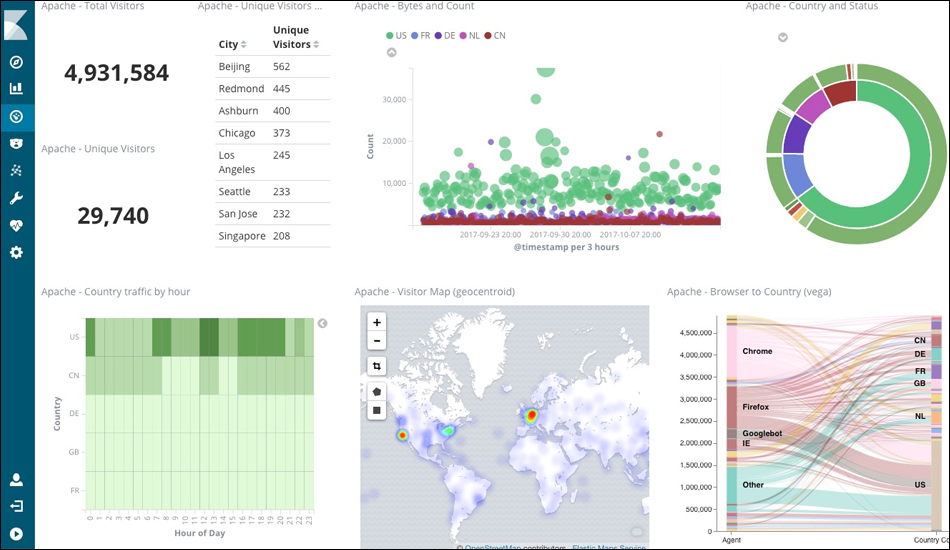Viewport: 950px width, 550px height.
Task: Open user profile icon in sidebar
Action: (x=16, y=480)
